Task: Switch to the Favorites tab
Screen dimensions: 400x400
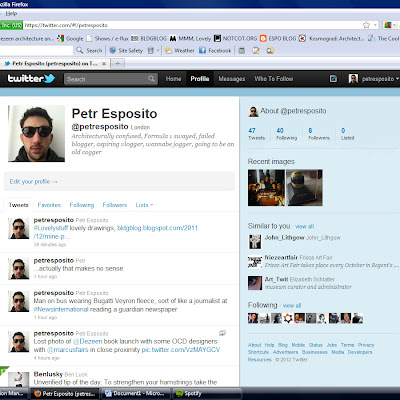Action: [x=49, y=205]
